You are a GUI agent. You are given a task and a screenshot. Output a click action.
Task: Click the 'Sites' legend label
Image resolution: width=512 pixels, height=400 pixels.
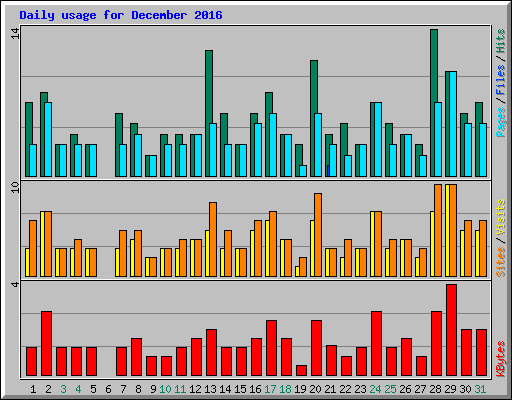point(501,262)
